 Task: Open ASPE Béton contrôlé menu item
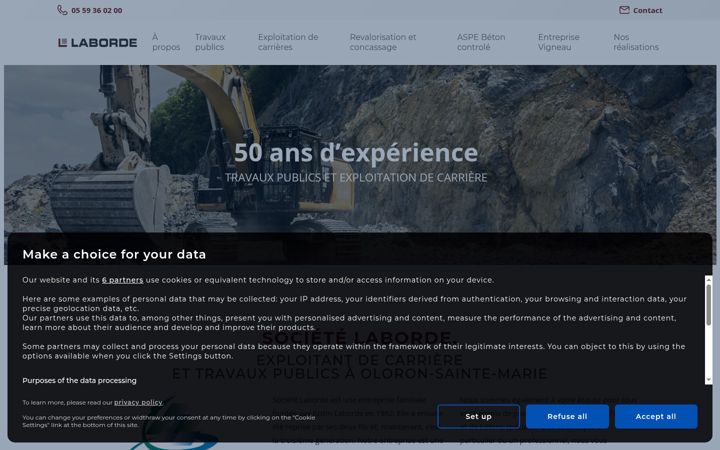[481, 42]
